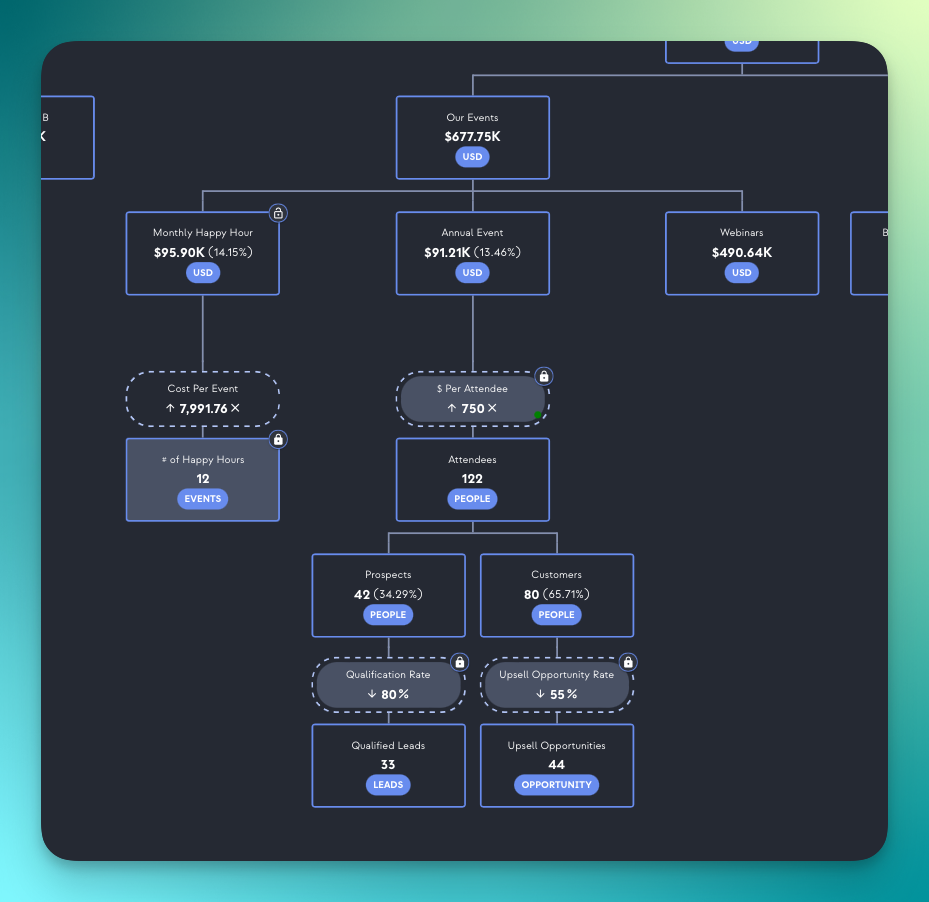
Task: Click the happy hours count 12
Action: [x=203, y=478]
